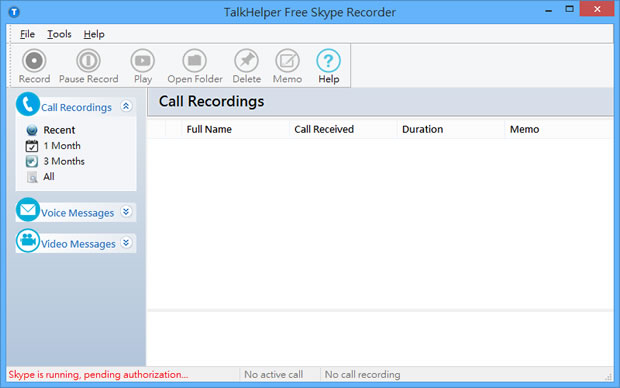The image size is (620, 388).
Task: Click the Delete pushpin icon
Action: [x=246, y=61]
